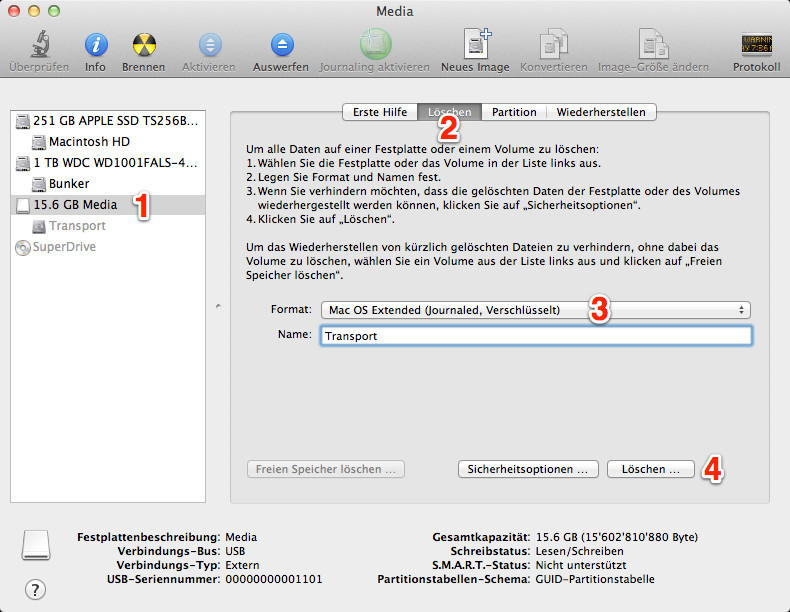Screen dimensions: 790x612
Task: Select the Transport volume in sidebar
Action: click(x=108, y=226)
